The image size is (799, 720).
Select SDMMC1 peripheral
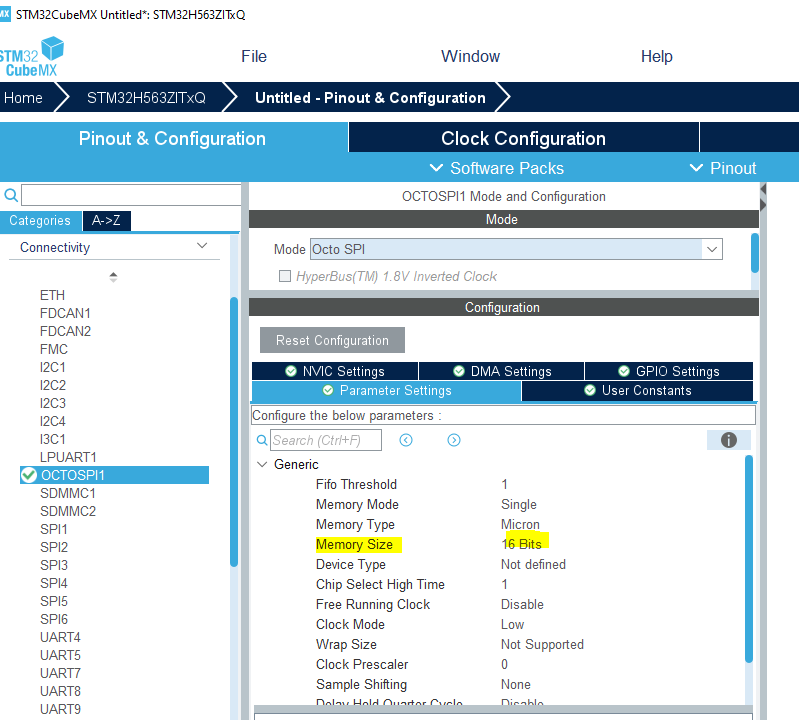(68, 493)
